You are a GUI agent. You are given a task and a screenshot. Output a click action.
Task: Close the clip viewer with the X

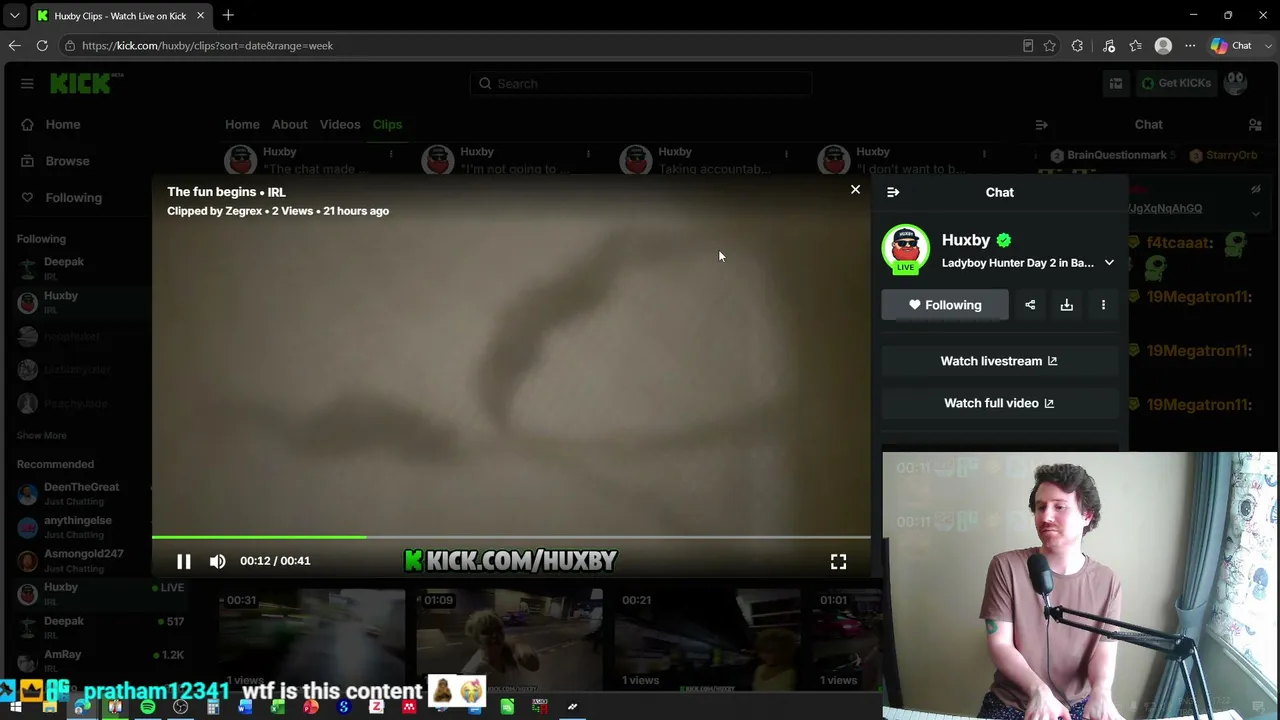(x=855, y=189)
